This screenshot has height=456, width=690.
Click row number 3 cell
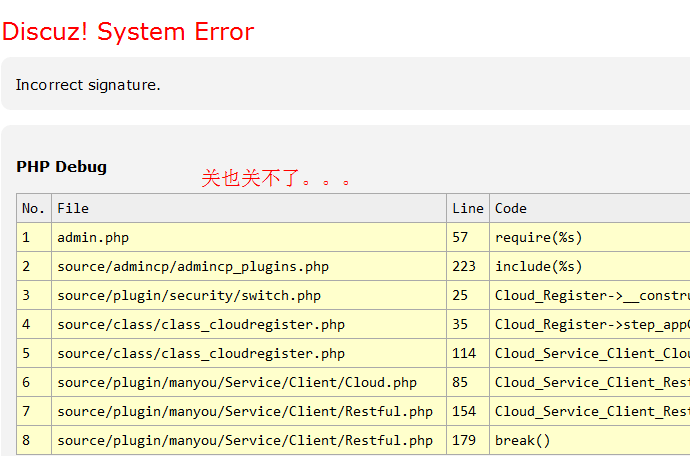[34, 295]
